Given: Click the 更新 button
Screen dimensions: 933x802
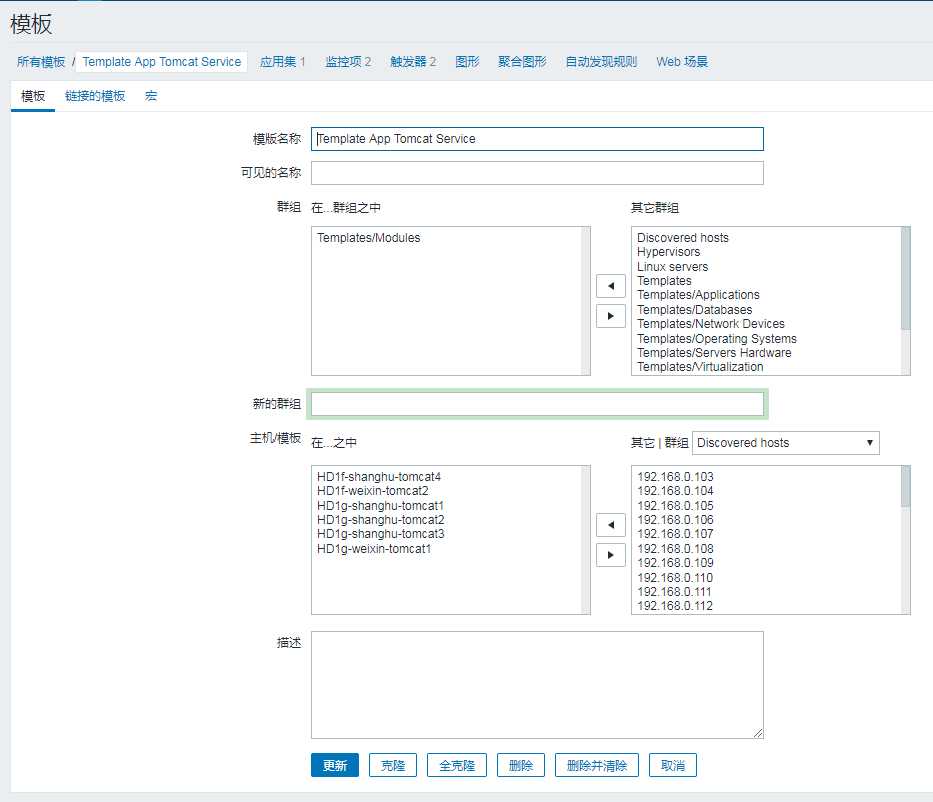Looking at the screenshot, I should pos(335,765).
